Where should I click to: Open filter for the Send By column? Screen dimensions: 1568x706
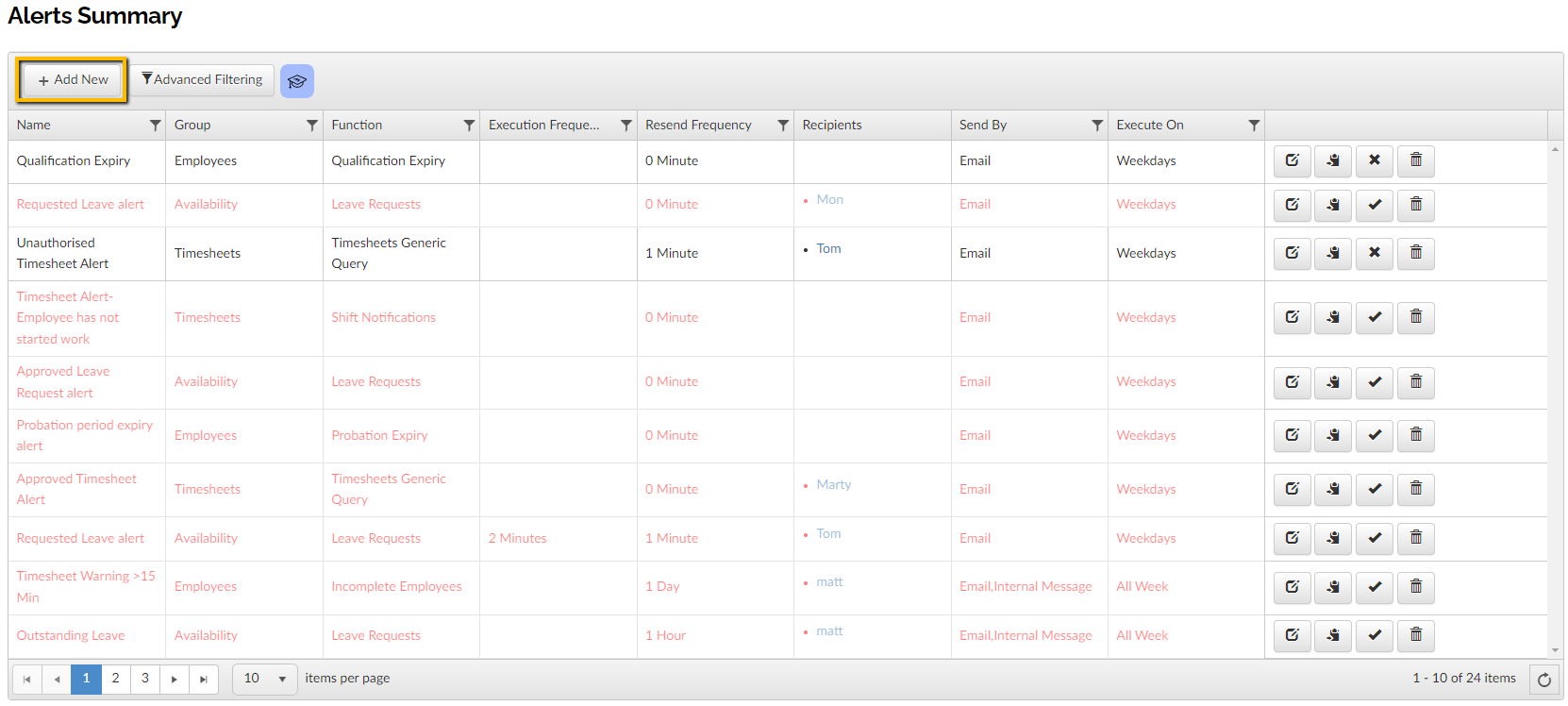click(1096, 126)
